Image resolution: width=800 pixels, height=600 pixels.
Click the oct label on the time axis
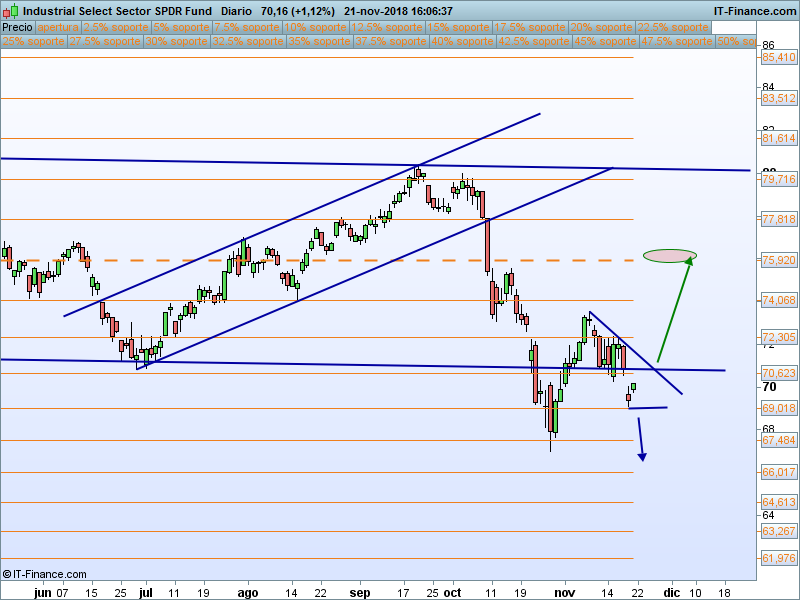pos(453,593)
